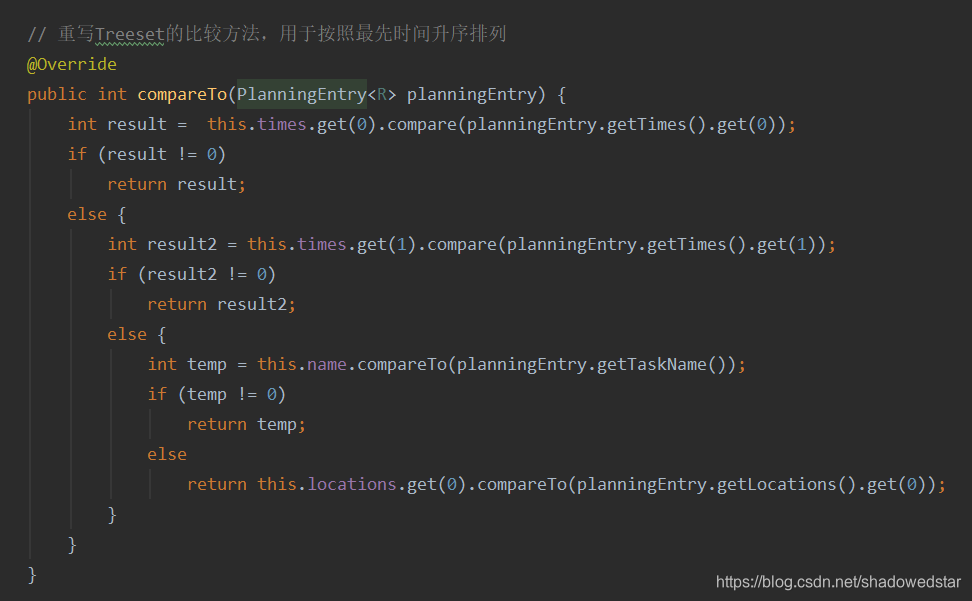The width and height of the screenshot is (972, 601).
Task: Click 'if (result != 0)' condition
Action: click(146, 154)
